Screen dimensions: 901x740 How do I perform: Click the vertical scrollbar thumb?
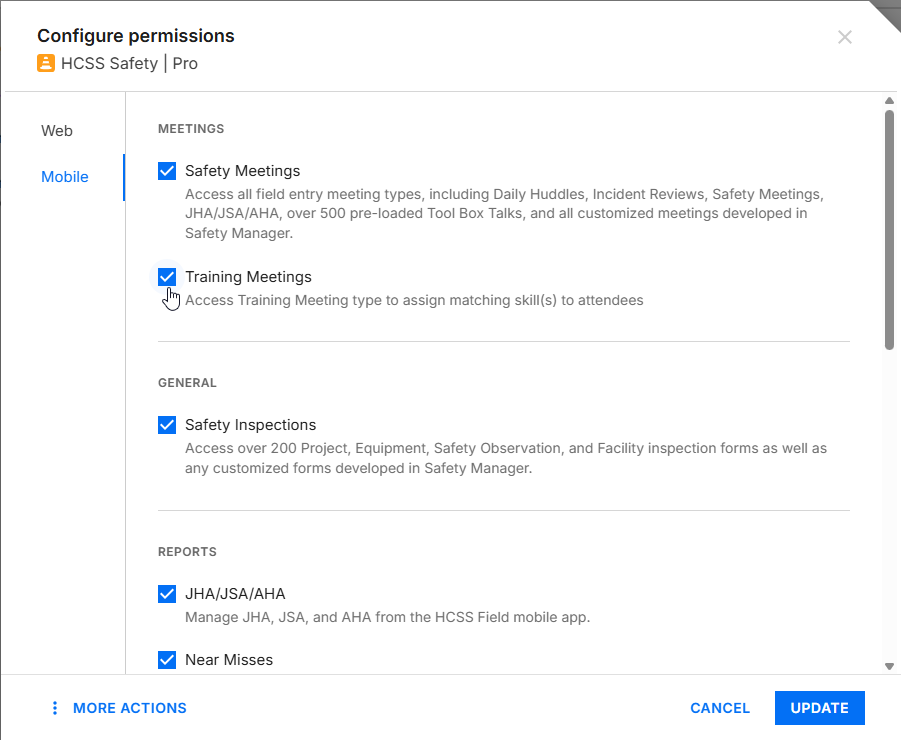click(x=889, y=230)
